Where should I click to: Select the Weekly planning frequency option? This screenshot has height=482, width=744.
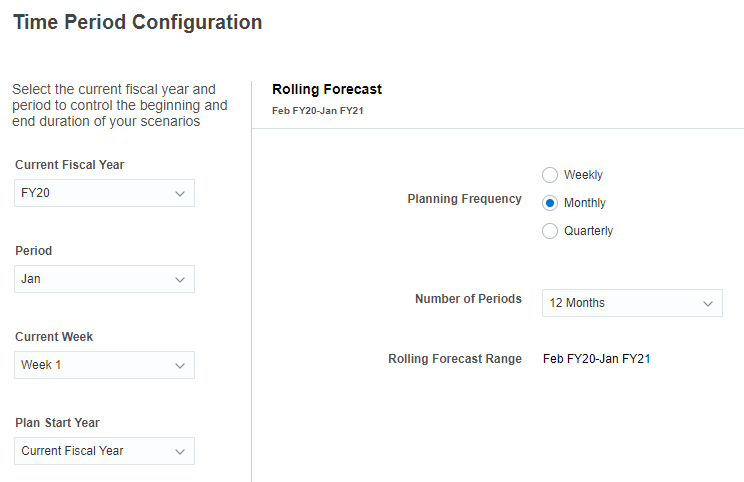click(x=550, y=175)
